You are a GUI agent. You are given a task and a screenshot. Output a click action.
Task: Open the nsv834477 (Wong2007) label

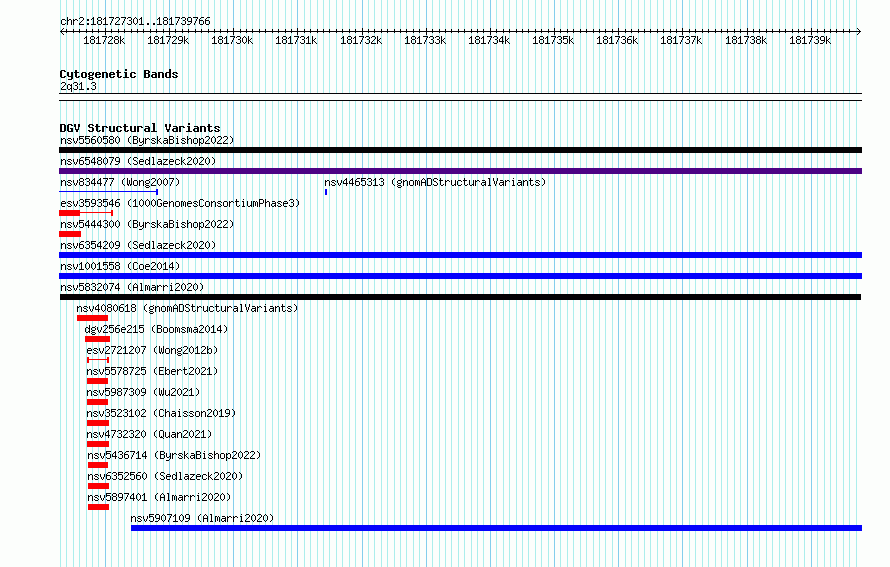pos(120,182)
